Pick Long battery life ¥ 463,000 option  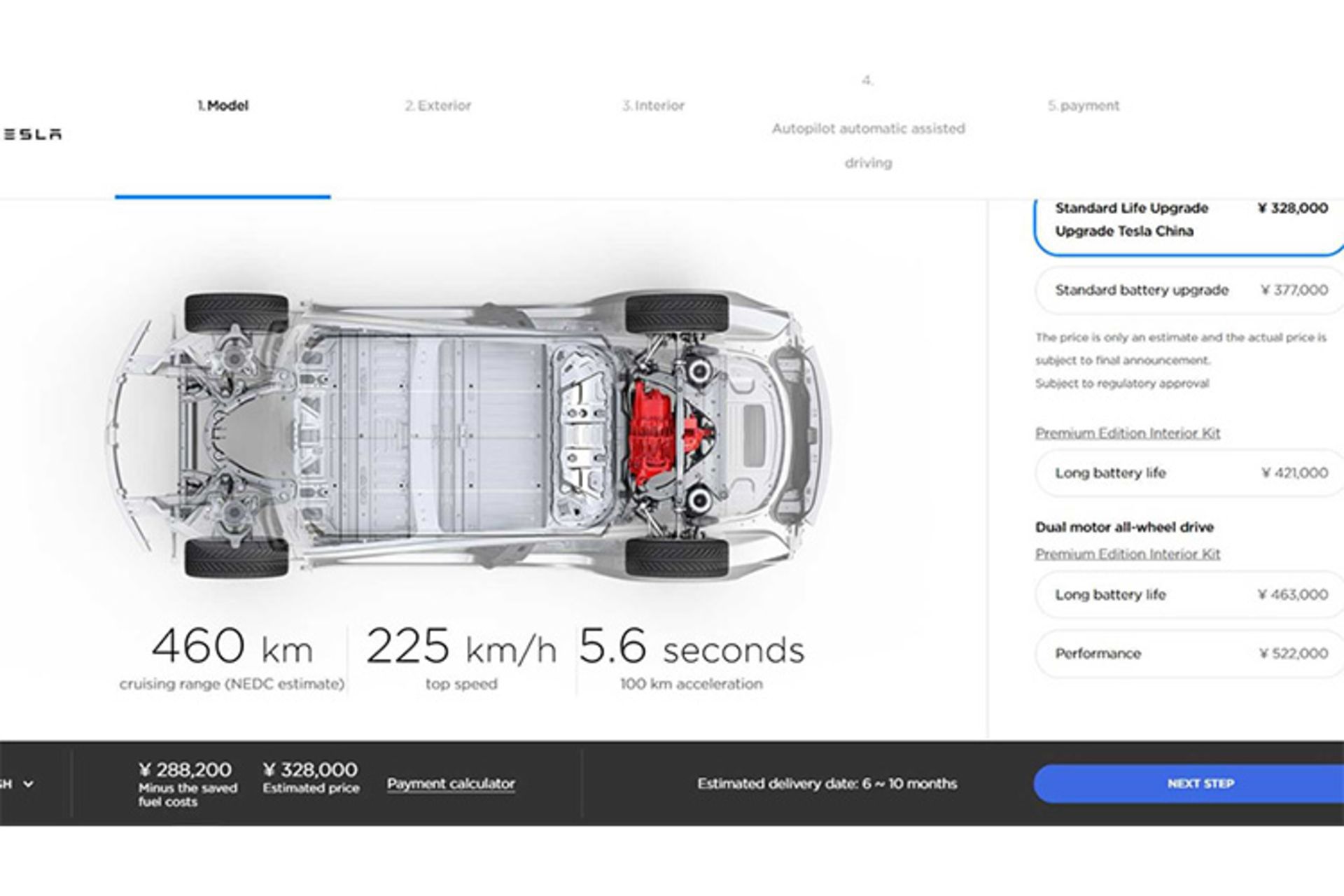click(x=1189, y=595)
